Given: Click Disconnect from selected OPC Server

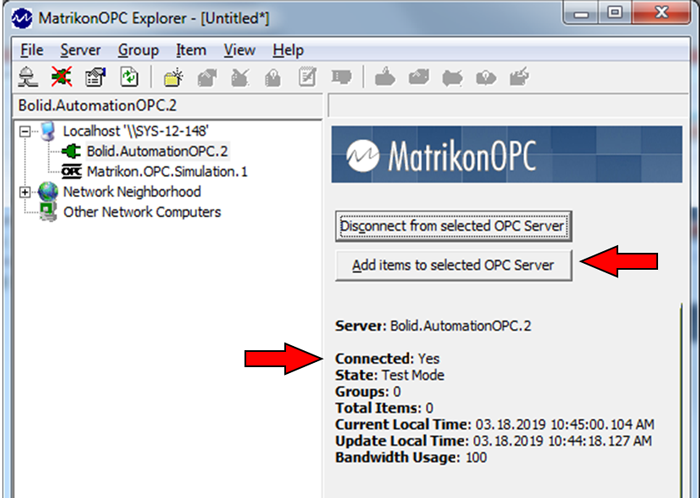Looking at the screenshot, I should point(453,226).
